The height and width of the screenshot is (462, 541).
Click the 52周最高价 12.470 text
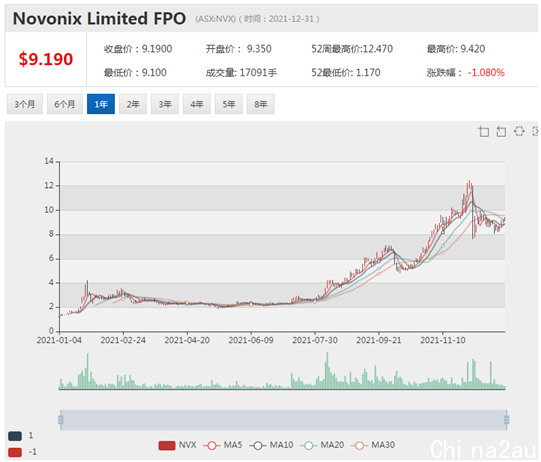tap(352, 49)
